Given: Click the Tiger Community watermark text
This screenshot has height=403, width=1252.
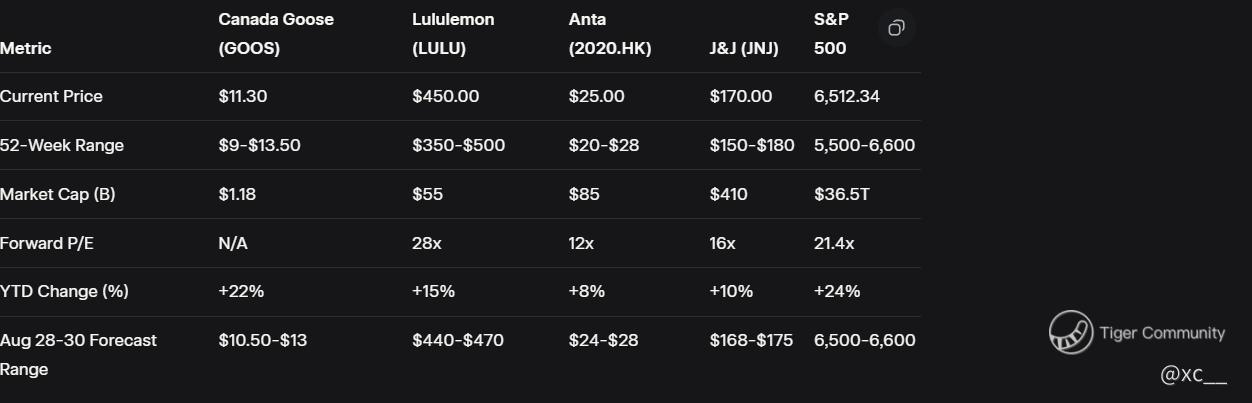Looking at the screenshot, I should [1161, 333].
